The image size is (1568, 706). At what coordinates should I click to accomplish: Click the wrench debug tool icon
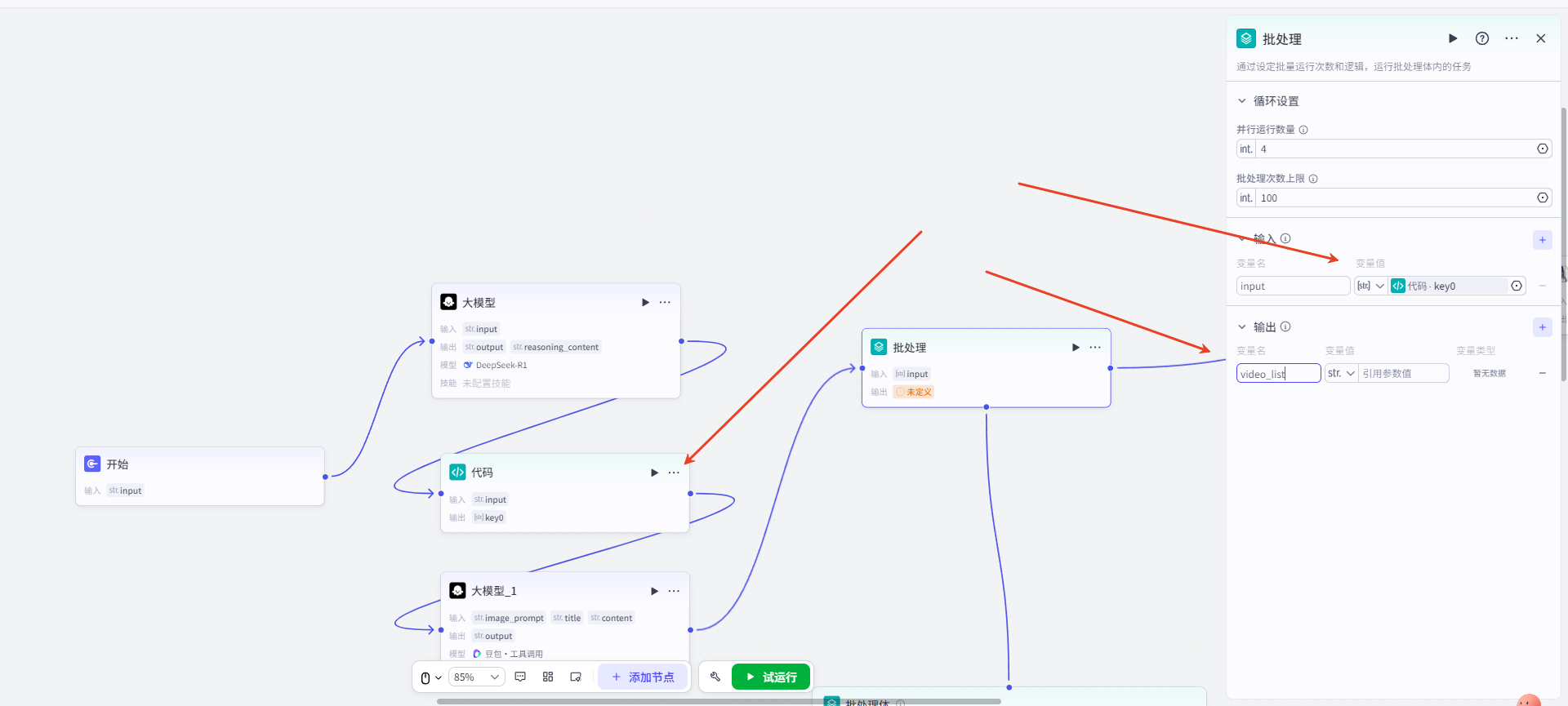pyautogui.click(x=715, y=677)
